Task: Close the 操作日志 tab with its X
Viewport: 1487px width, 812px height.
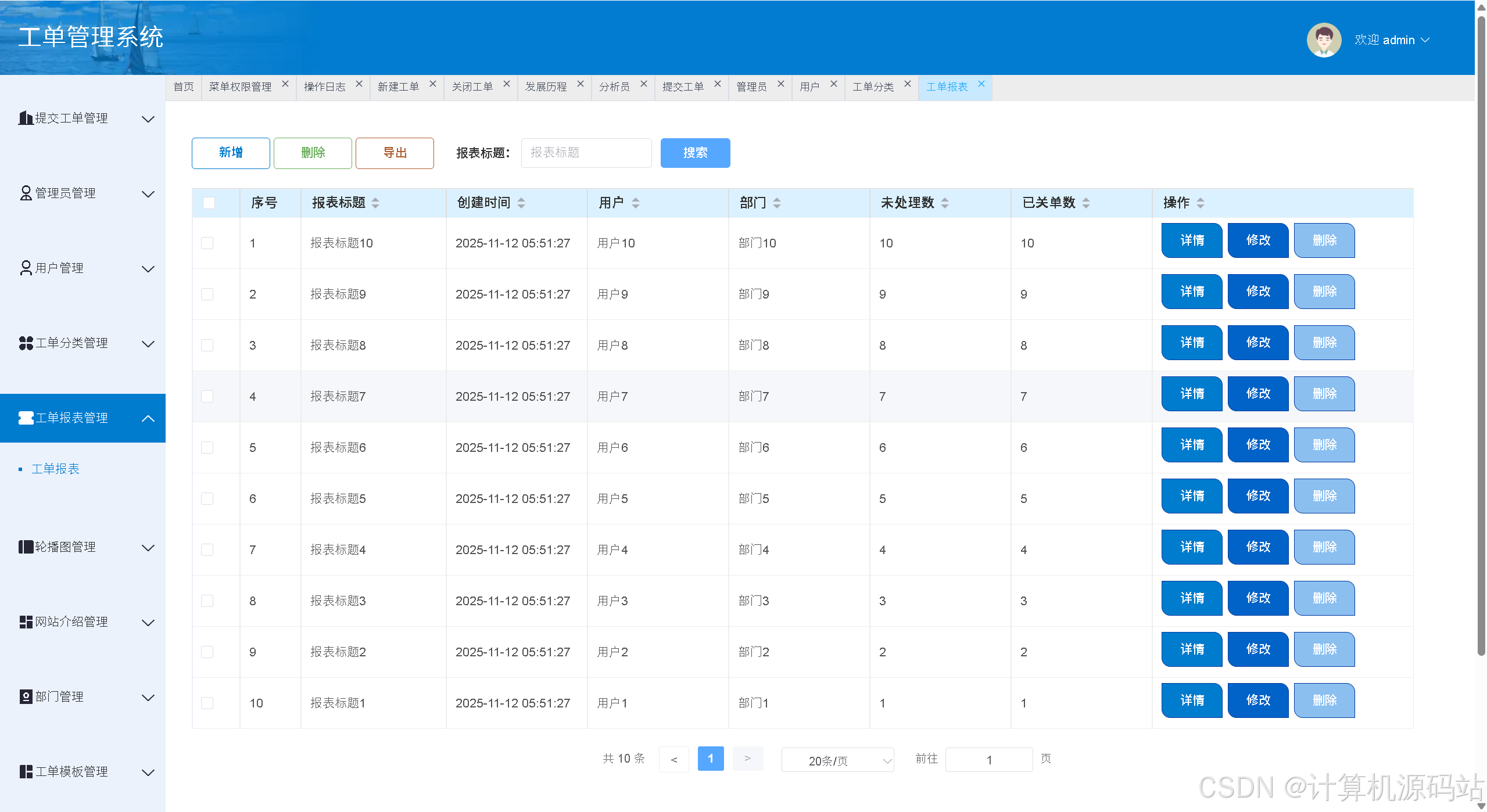Action: tap(359, 84)
